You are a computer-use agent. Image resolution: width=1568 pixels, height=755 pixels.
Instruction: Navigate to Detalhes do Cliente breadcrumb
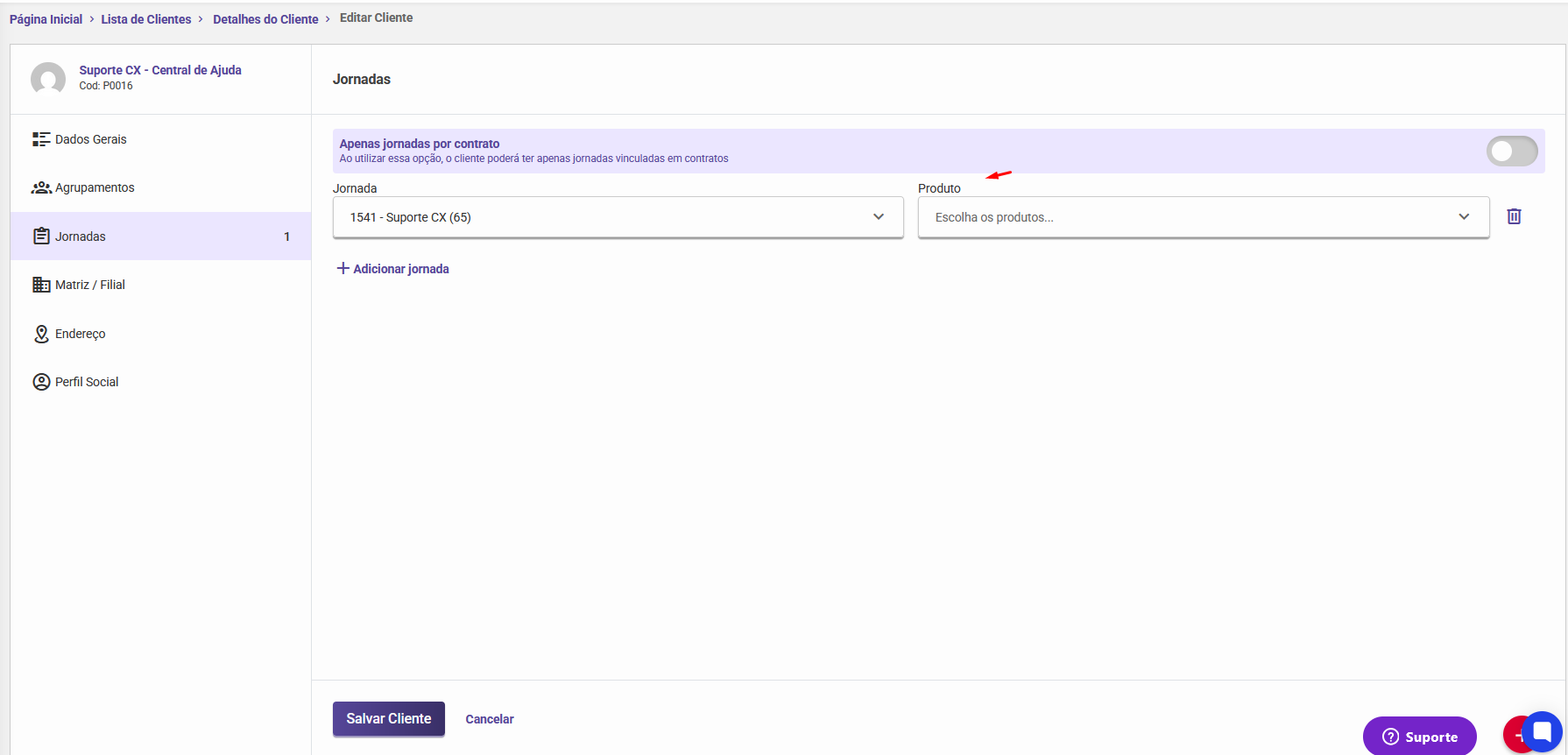click(x=265, y=19)
